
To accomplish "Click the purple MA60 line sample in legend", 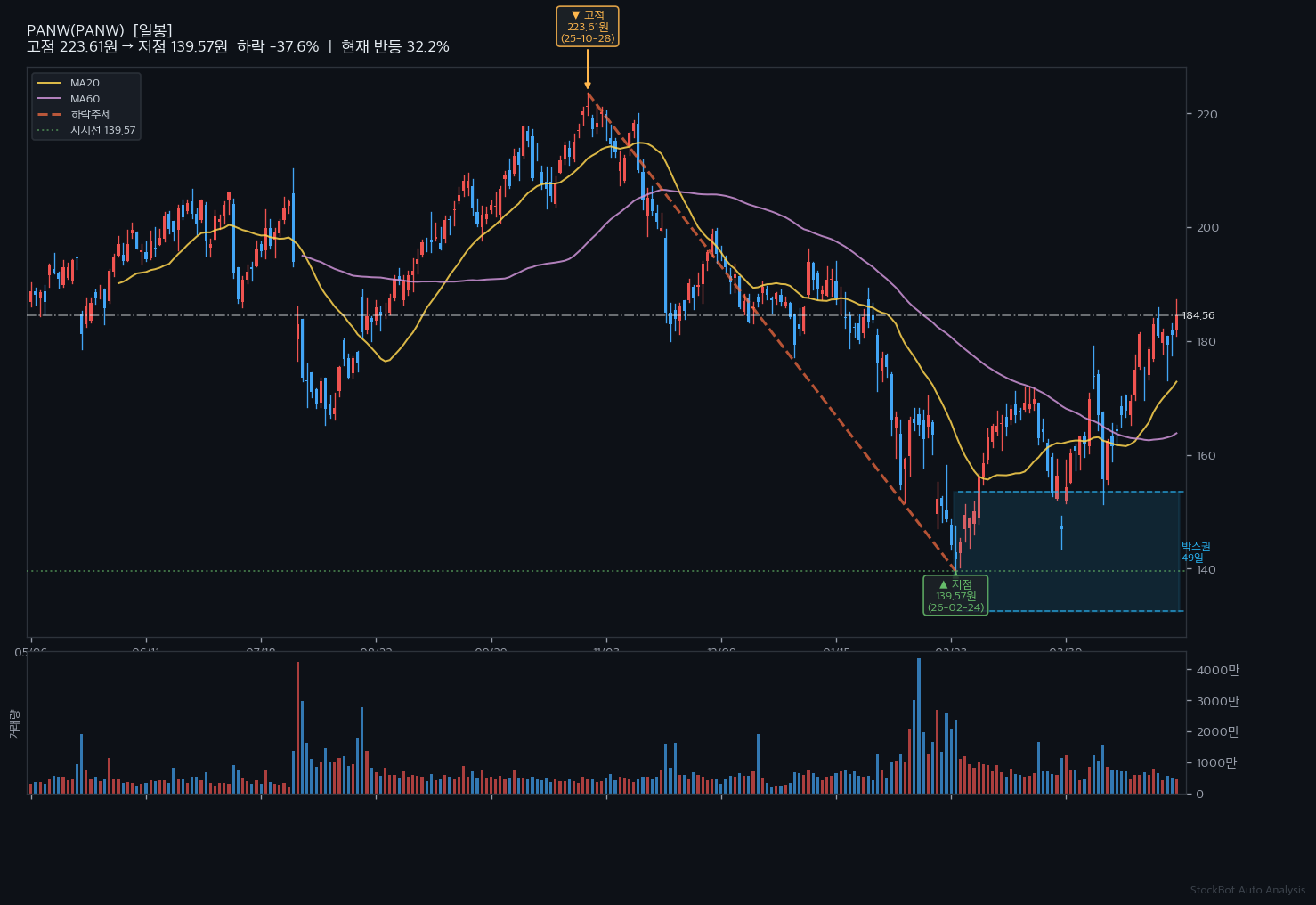I will (x=49, y=99).
